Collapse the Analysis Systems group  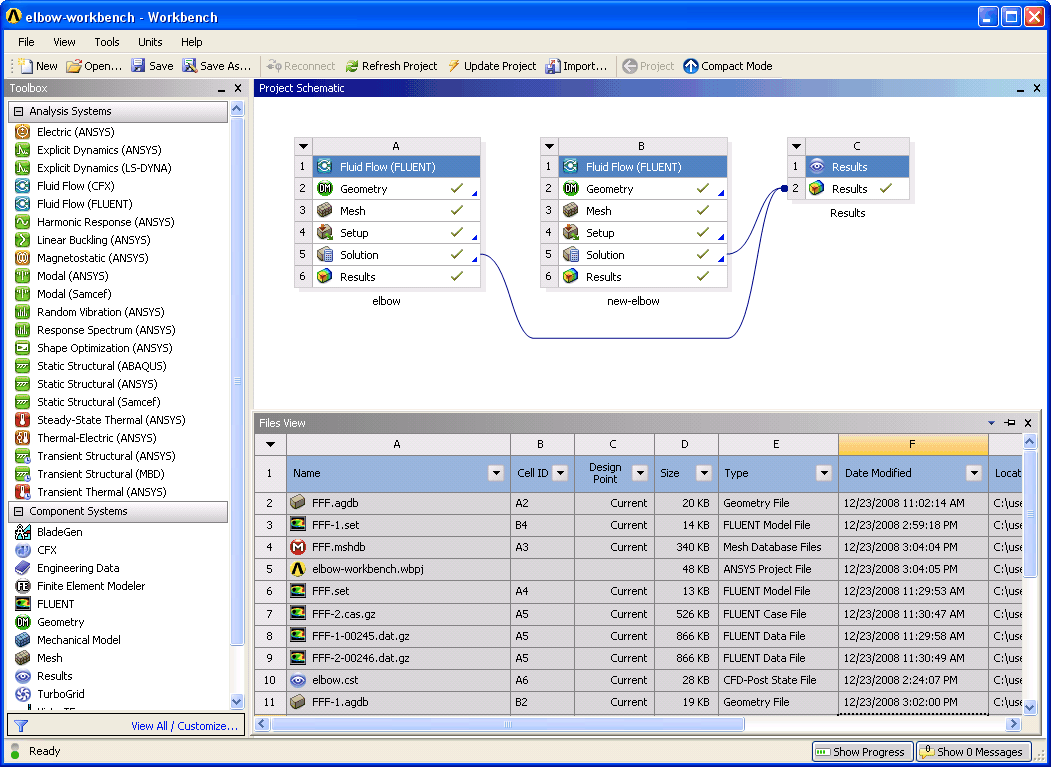click(19, 111)
